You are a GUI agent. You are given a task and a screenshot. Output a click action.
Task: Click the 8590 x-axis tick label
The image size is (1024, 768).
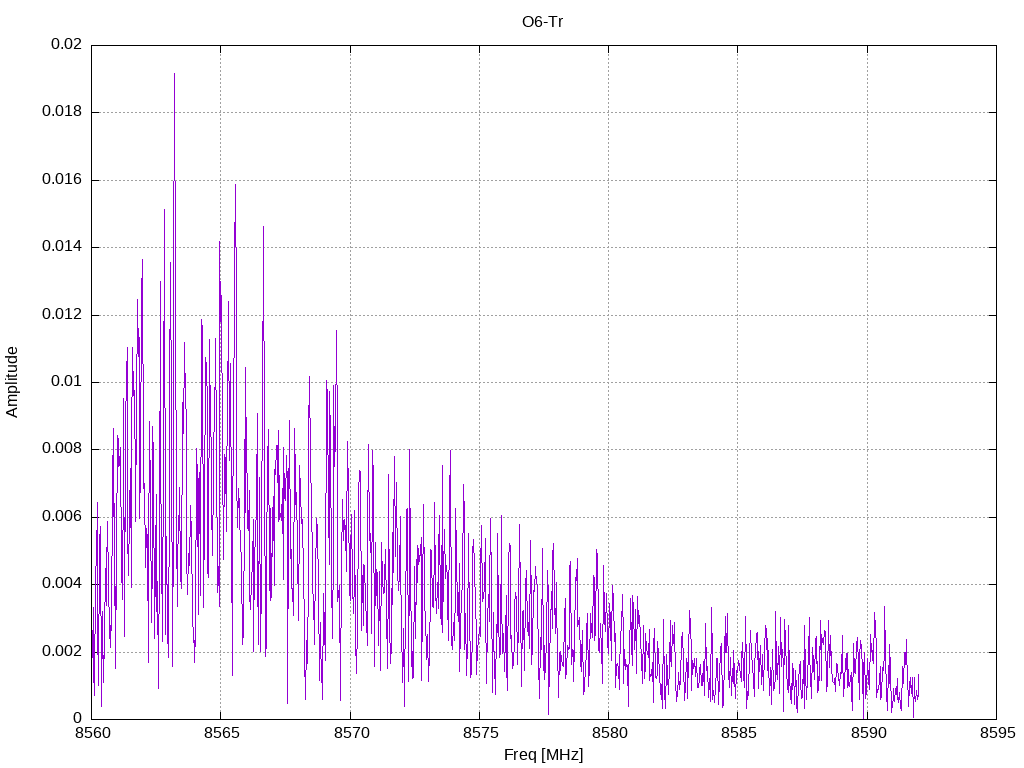[x=868, y=733]
